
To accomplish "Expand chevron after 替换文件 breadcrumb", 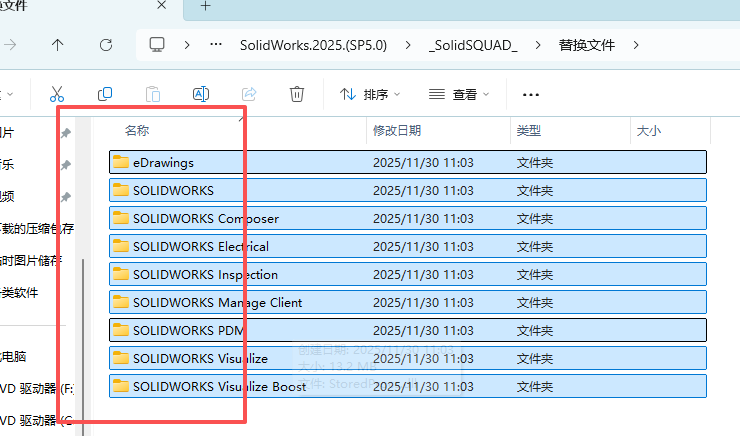I will [636, 45].
